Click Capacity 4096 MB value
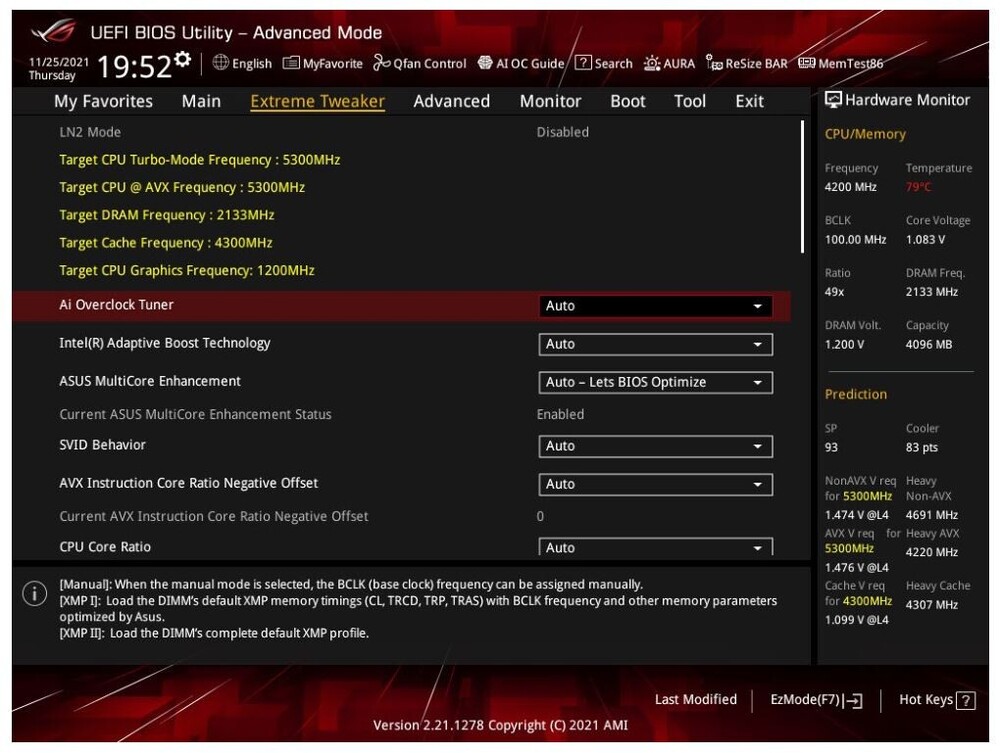The height and width of the screenshot is (753, 1000). [x=929, y=345]
